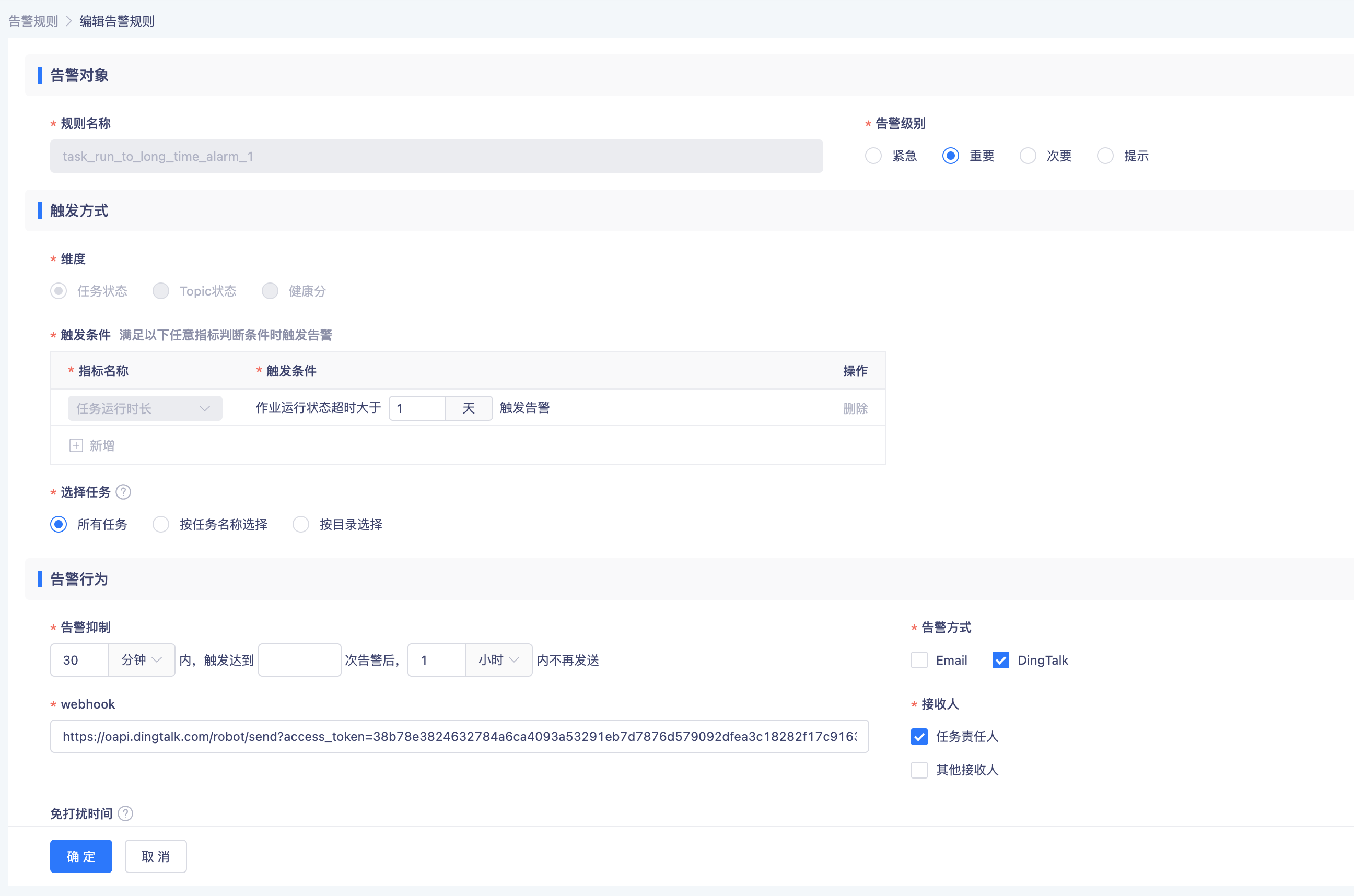The image size is (1354, 896).
Task: Select the 次要 alarm level
Action: click(1028, 156)
